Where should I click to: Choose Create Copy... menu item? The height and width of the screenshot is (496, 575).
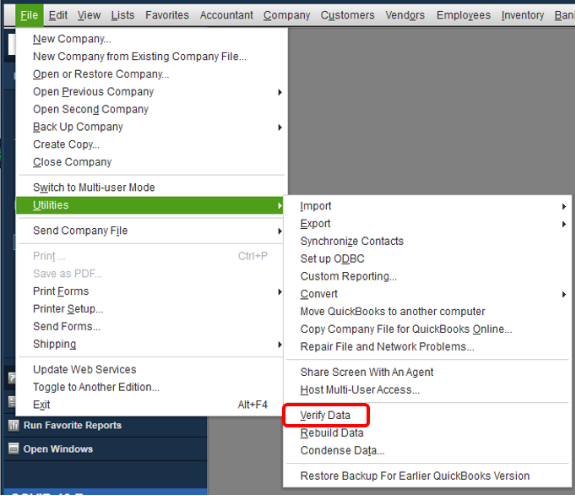point(66,144)
